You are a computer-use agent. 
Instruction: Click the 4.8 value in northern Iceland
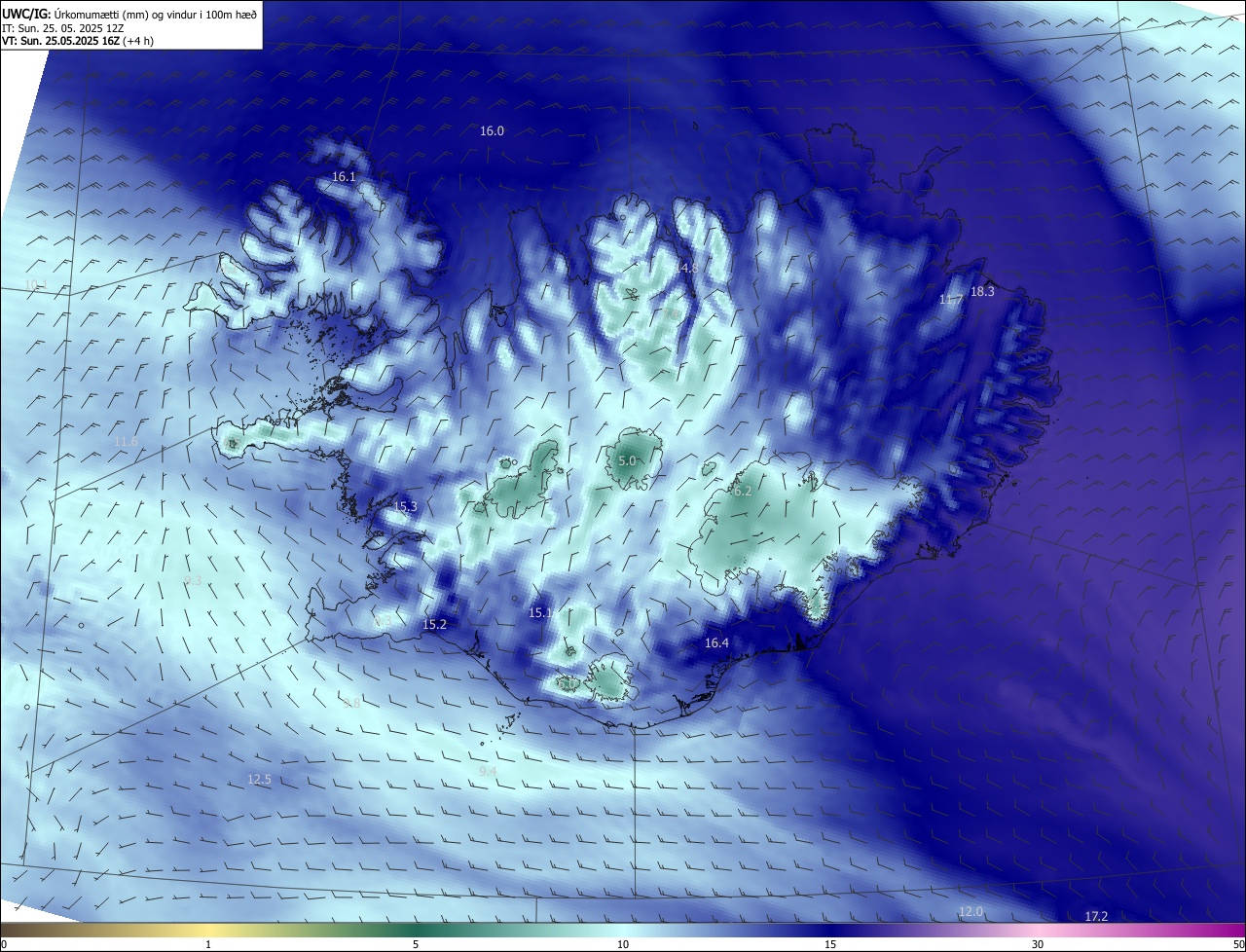[x=689, y=267]
